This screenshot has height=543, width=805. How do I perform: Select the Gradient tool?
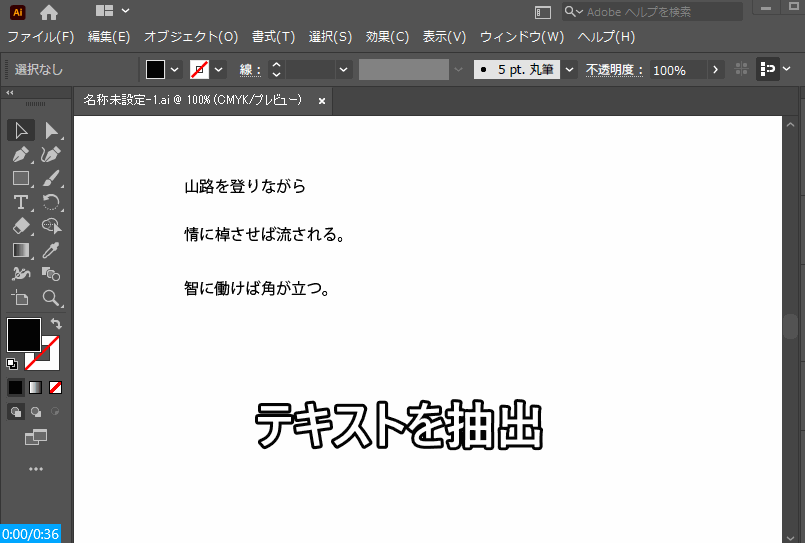pyautogui.click(x=21, y=250)
